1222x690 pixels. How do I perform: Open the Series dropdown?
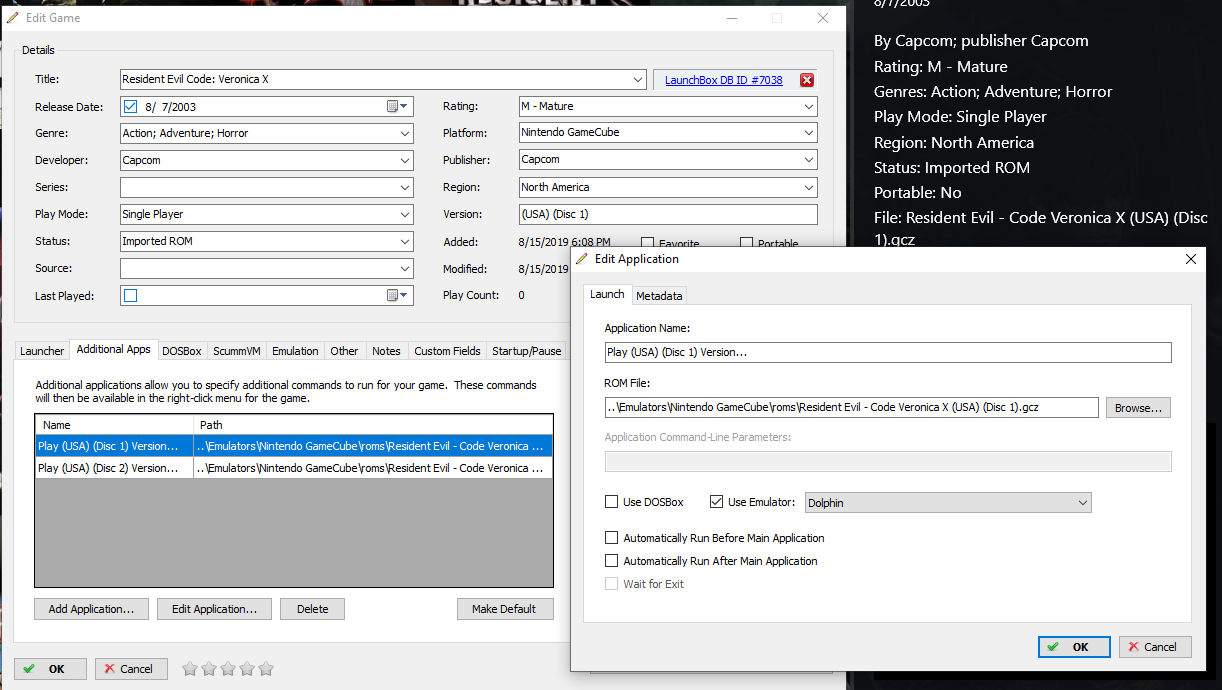tap(404, 187)
